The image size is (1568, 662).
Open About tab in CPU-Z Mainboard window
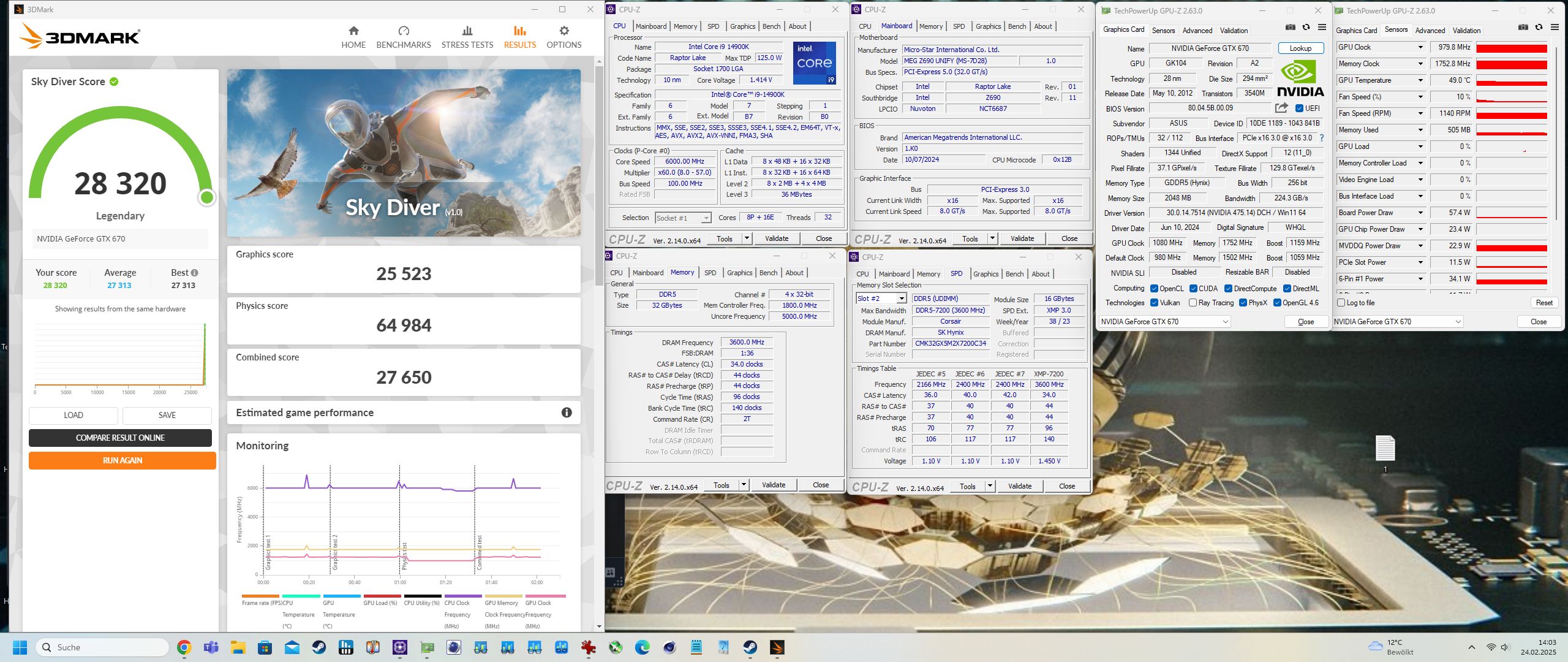tap(1043, 26)
